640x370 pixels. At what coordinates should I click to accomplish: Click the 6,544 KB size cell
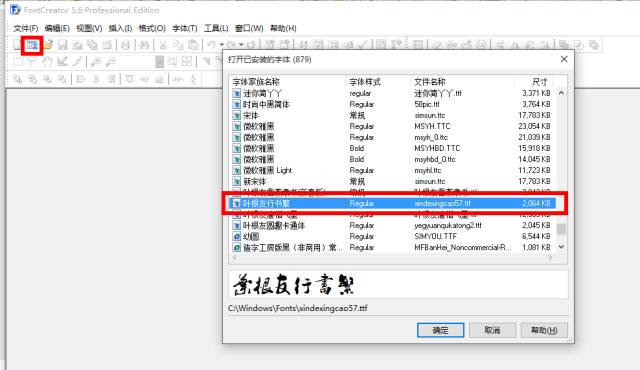tap(536, 236)
